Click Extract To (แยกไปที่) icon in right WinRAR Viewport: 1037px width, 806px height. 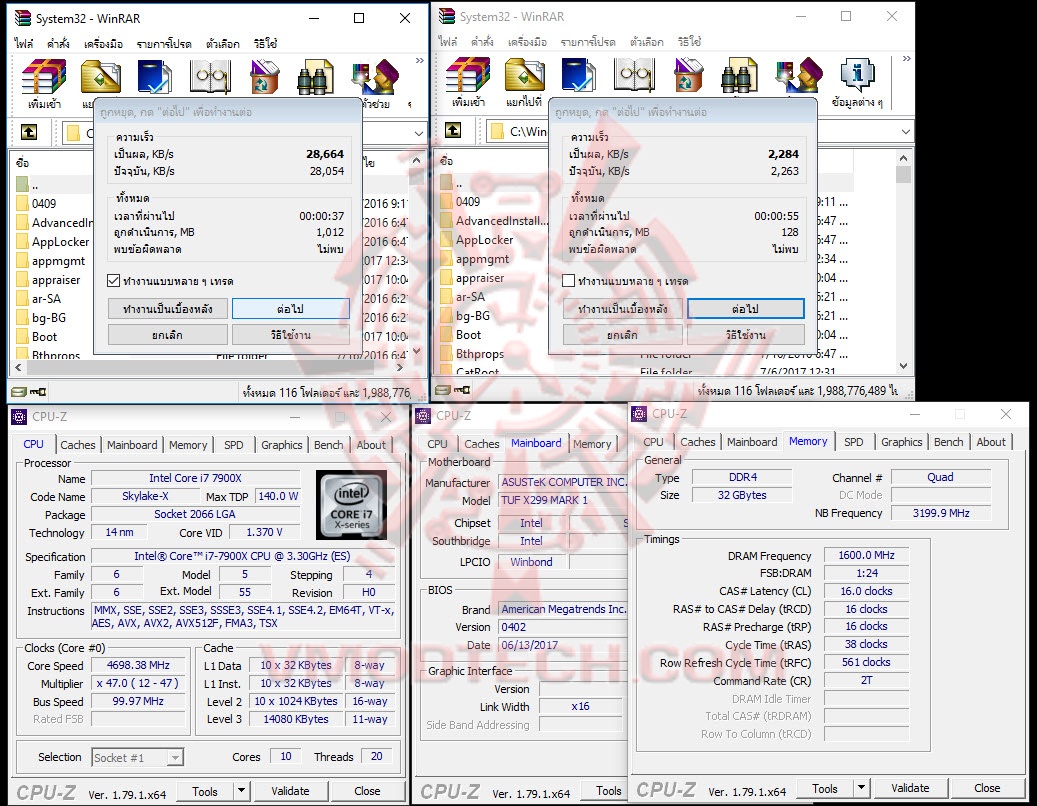(524, 75)
